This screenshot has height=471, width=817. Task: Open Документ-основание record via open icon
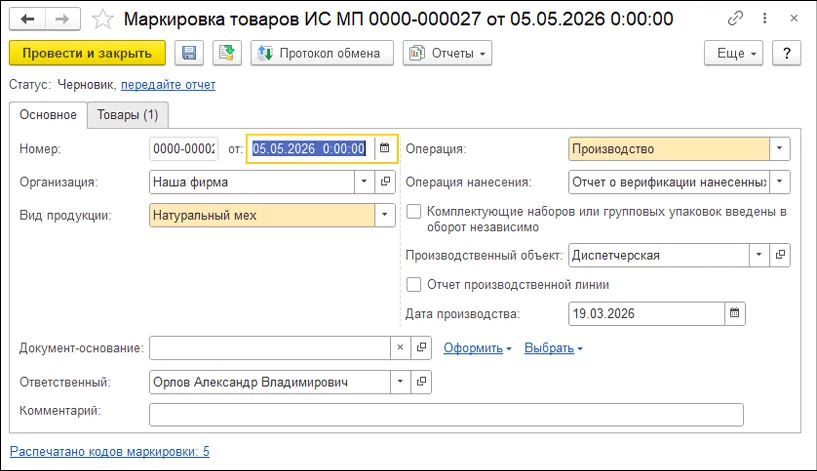pyautogui.click(x=421, y=348)
